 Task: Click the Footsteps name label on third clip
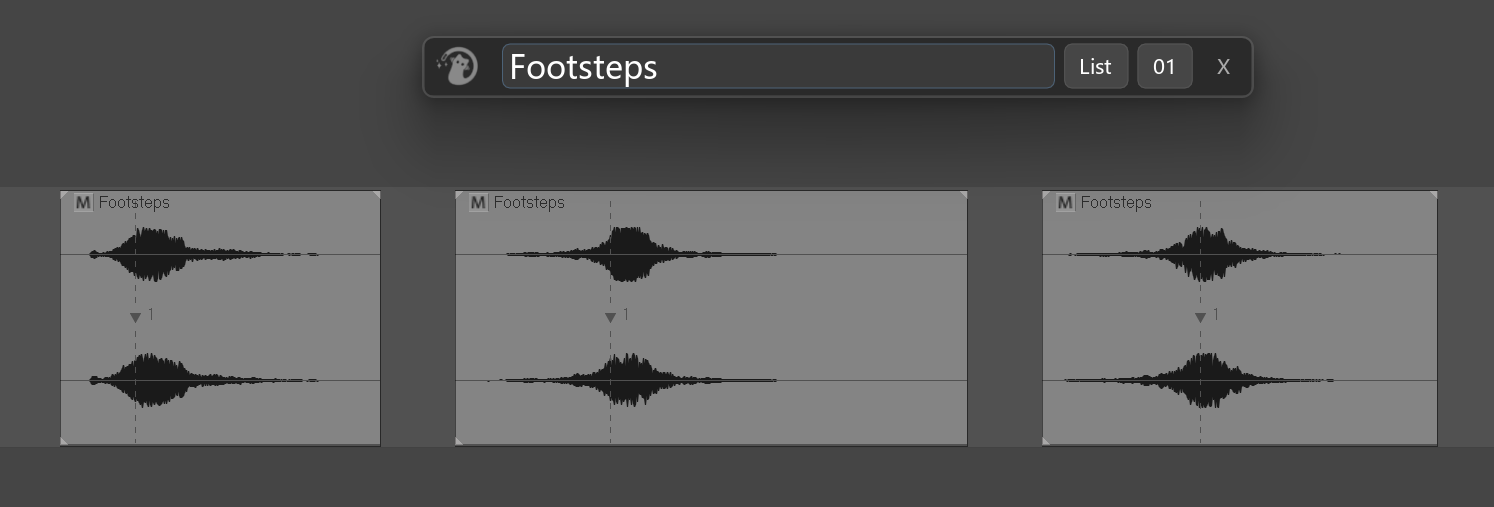1116,203
